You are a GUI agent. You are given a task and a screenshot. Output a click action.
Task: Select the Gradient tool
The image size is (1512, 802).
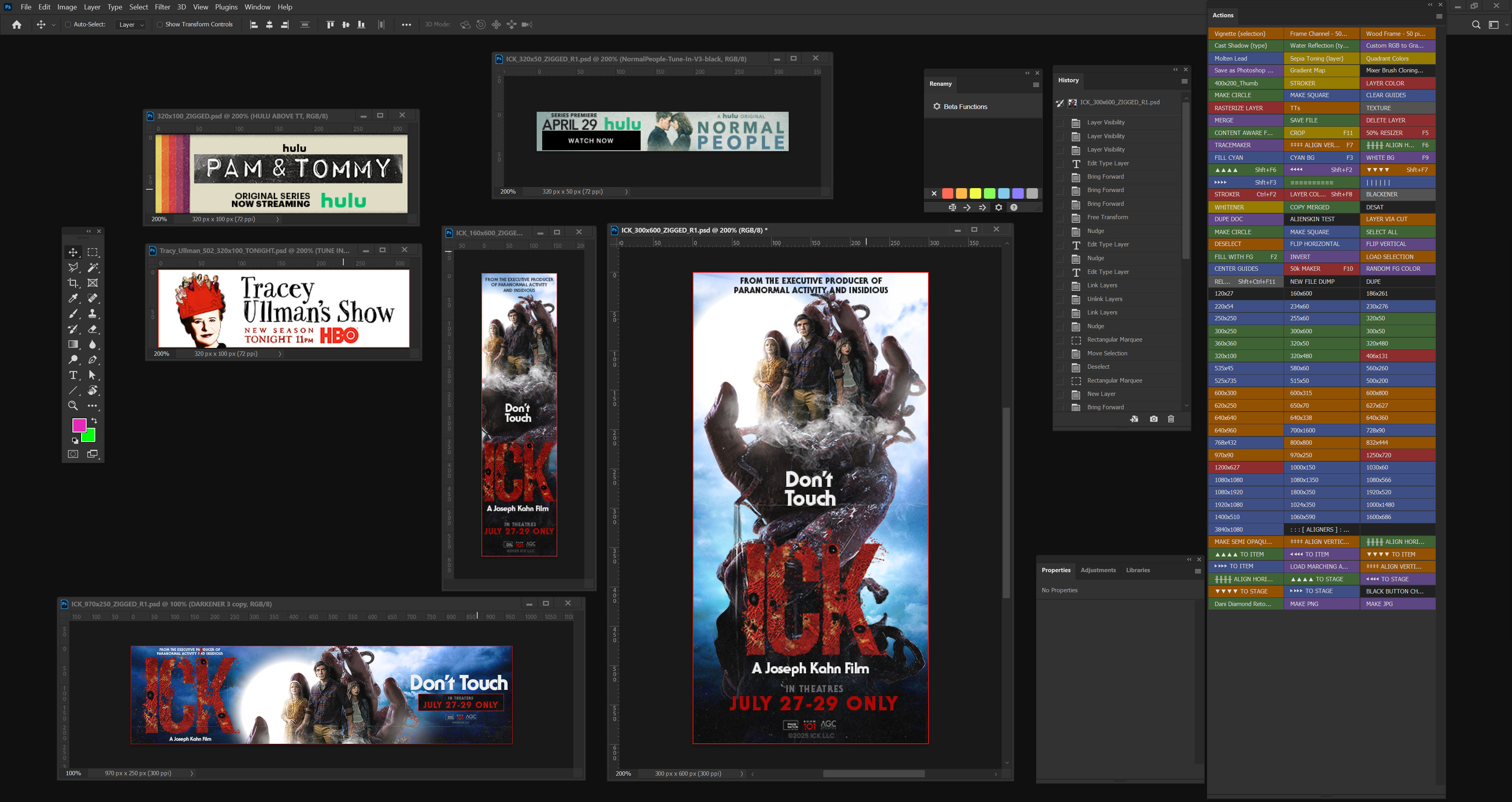(73, 344)
